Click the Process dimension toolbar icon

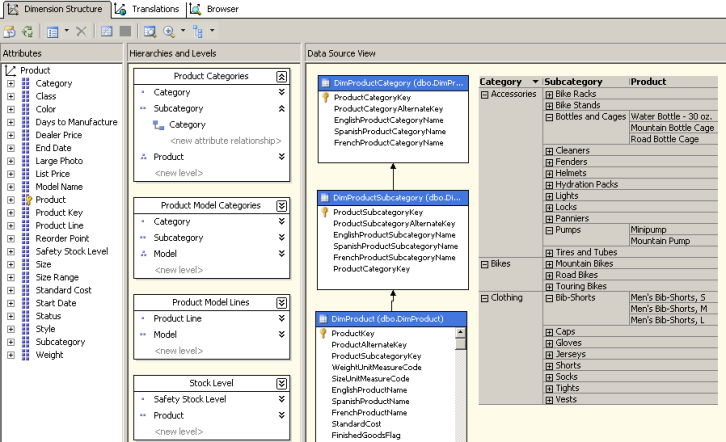point(28,31)
